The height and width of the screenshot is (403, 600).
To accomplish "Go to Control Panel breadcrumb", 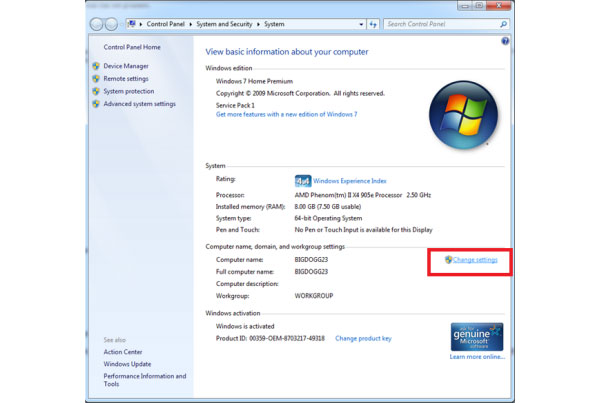I will point(165,24).
